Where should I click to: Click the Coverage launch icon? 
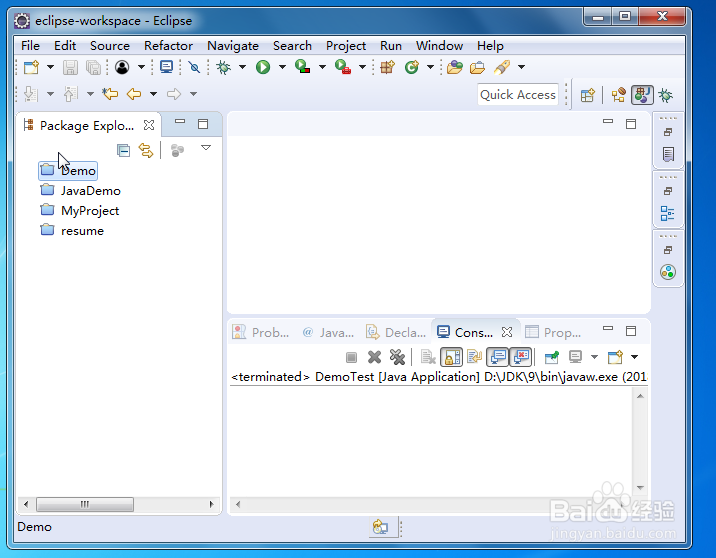(302, 67)
